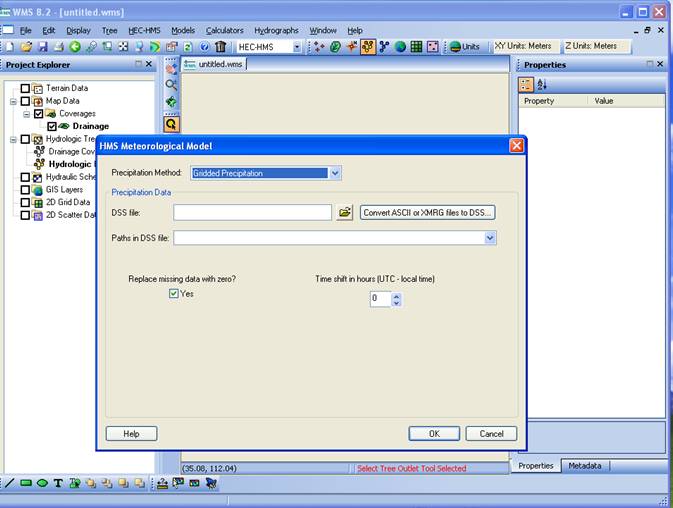Image resolution: width=673 pixels, height=508 pixels.
Task: Click the Units toolbar button
Action: click(x=464, y=46)
